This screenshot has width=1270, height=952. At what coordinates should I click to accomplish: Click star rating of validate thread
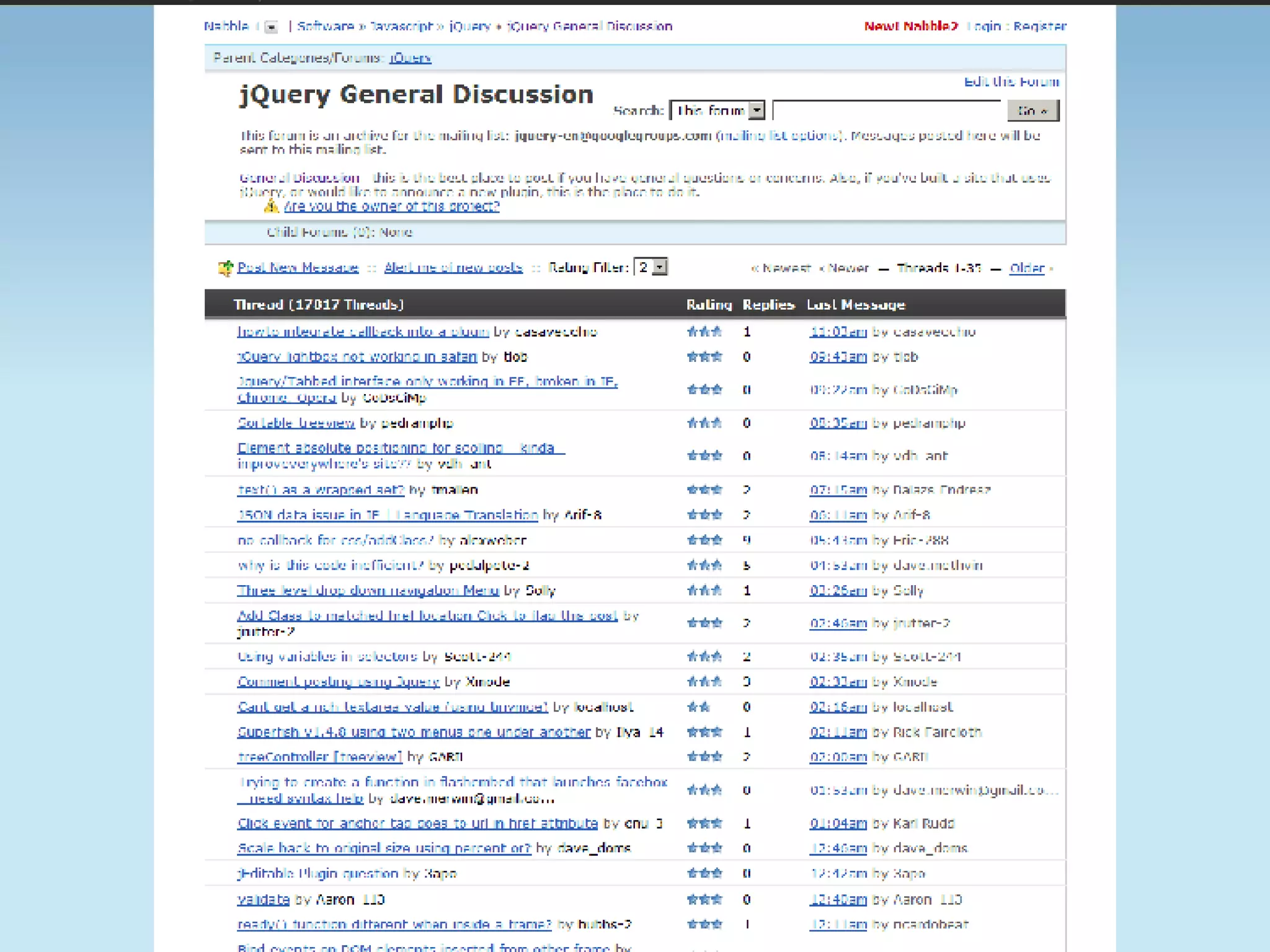point(704,899)
